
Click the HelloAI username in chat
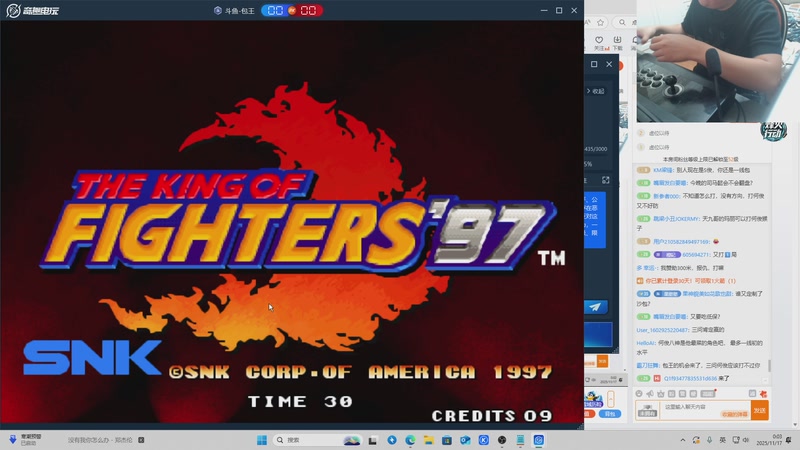pyautogui.click(x=645, y=343)
